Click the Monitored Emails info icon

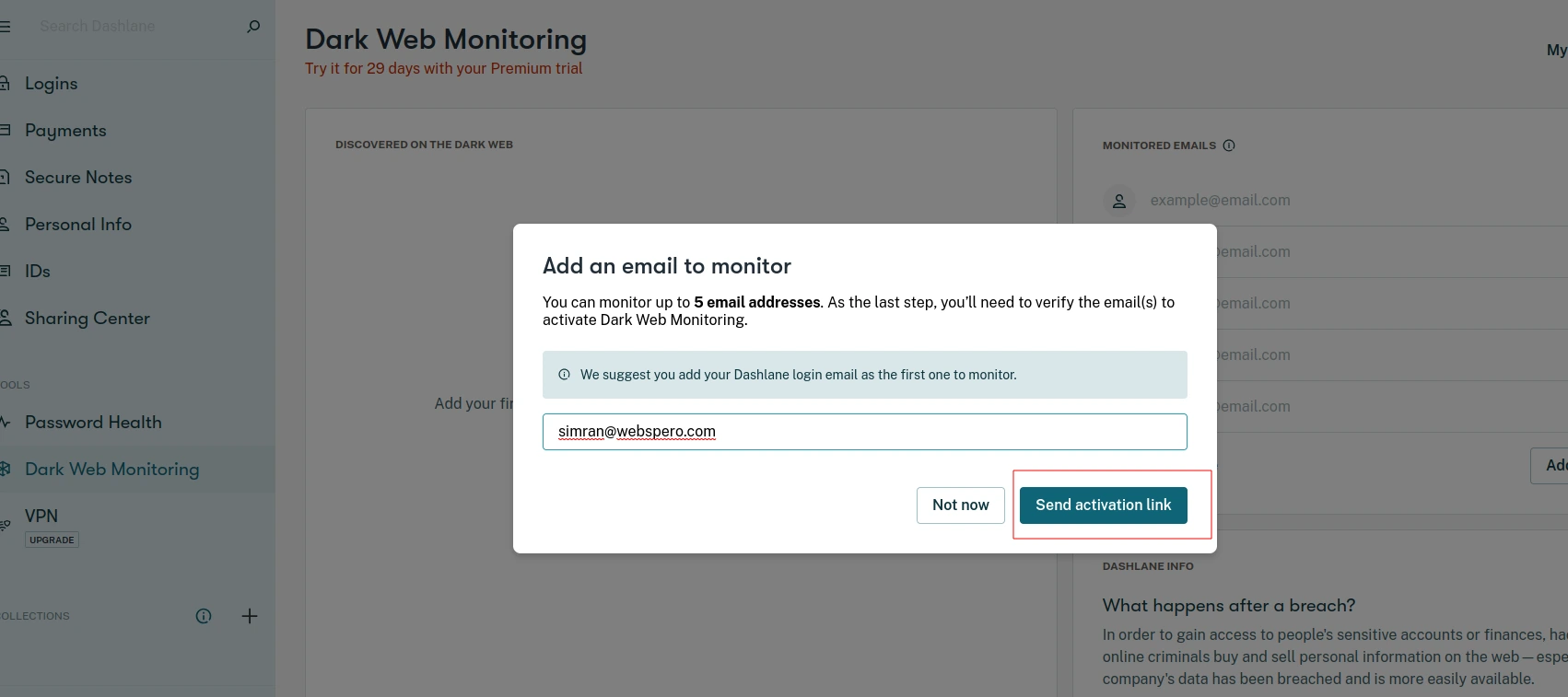coord(1229,145)
